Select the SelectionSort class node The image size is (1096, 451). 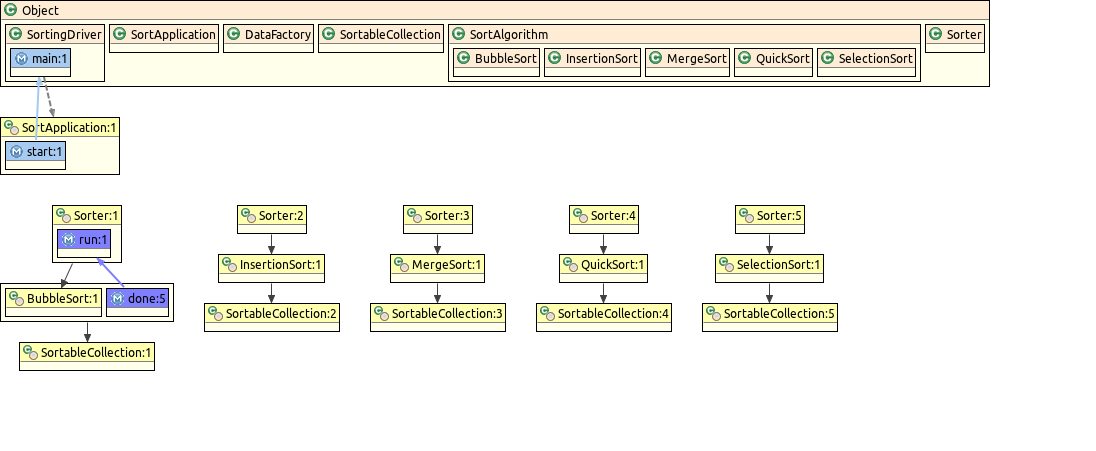pos(866,60)
